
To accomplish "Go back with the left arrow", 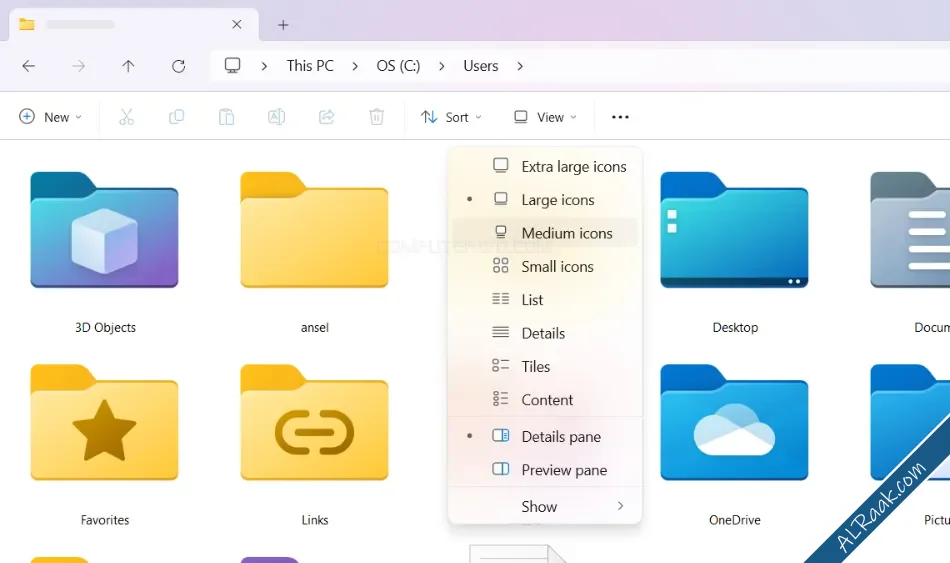I will tap(28, 66).
